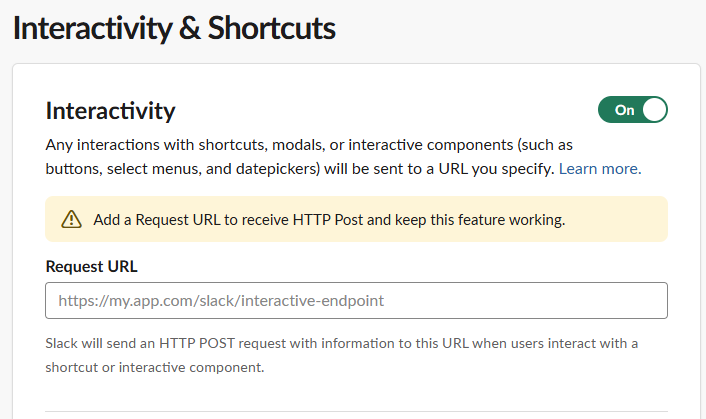Image resolution: width=706 pixels, height=419 pixels.
Task: Click the "Any interactions with shortcuts" description line
Action: (309, 145)
